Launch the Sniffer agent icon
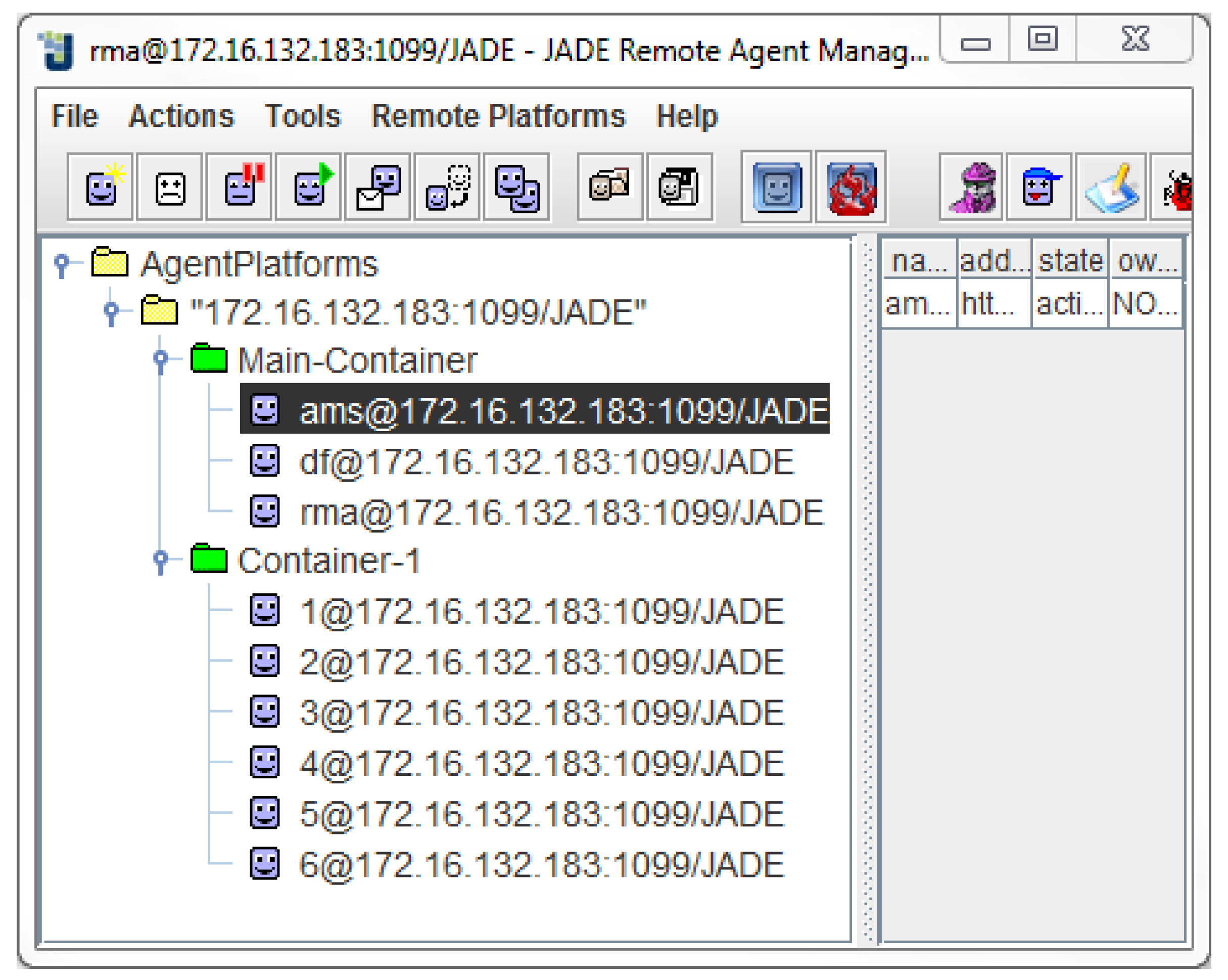The height and width of the screenshot is (980, 1228). point(971,187)
